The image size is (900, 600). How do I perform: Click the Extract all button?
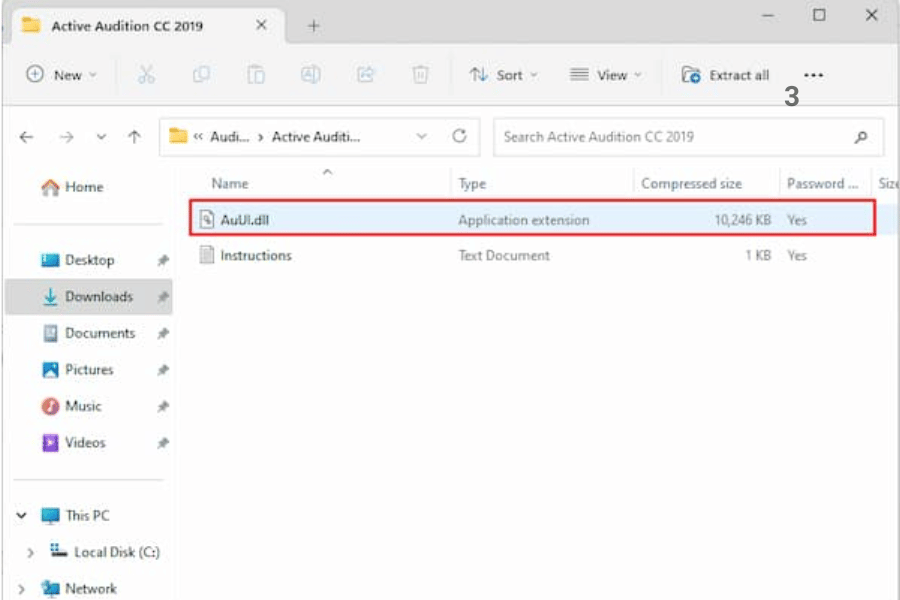[x=726, y=75]
